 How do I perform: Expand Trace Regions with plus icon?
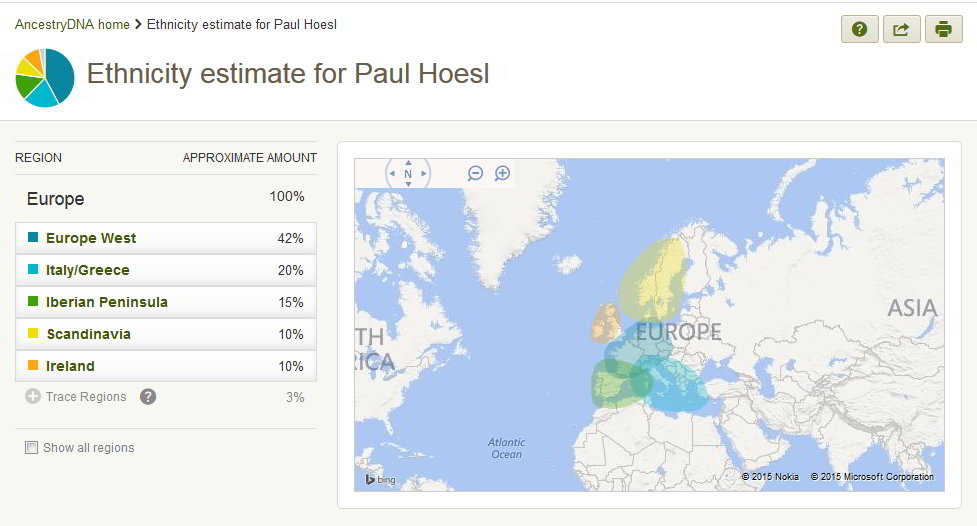click(x=32, y=396)
